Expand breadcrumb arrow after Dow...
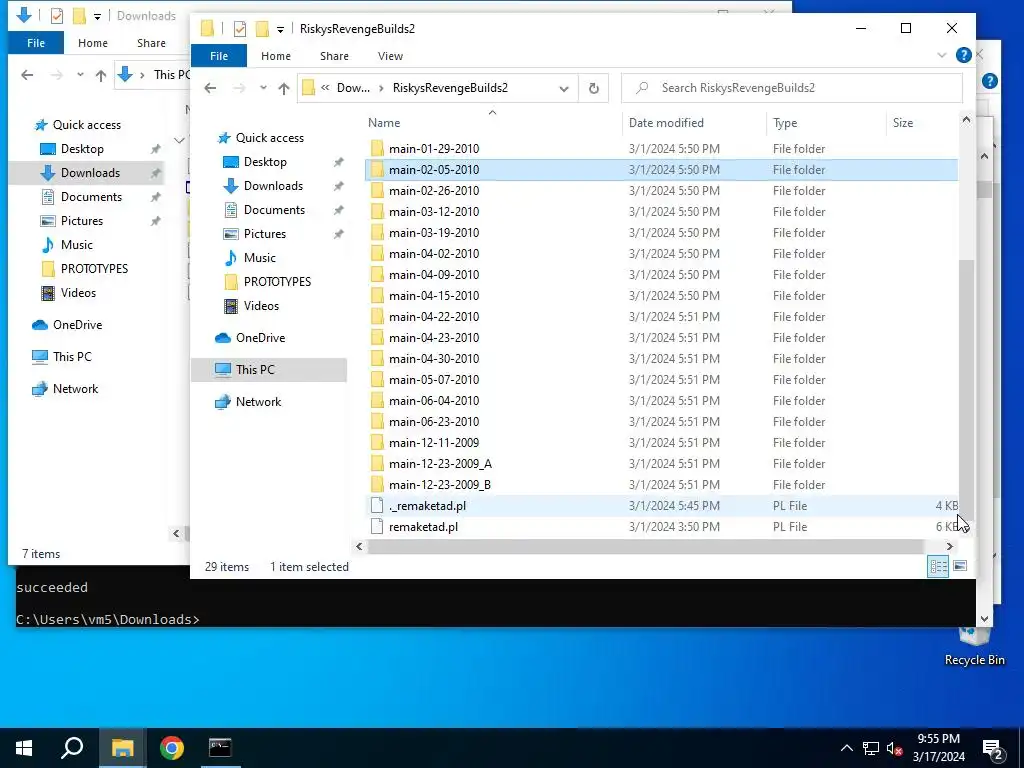Viewport: 1024px width, 768px height. tap(381, 88)
